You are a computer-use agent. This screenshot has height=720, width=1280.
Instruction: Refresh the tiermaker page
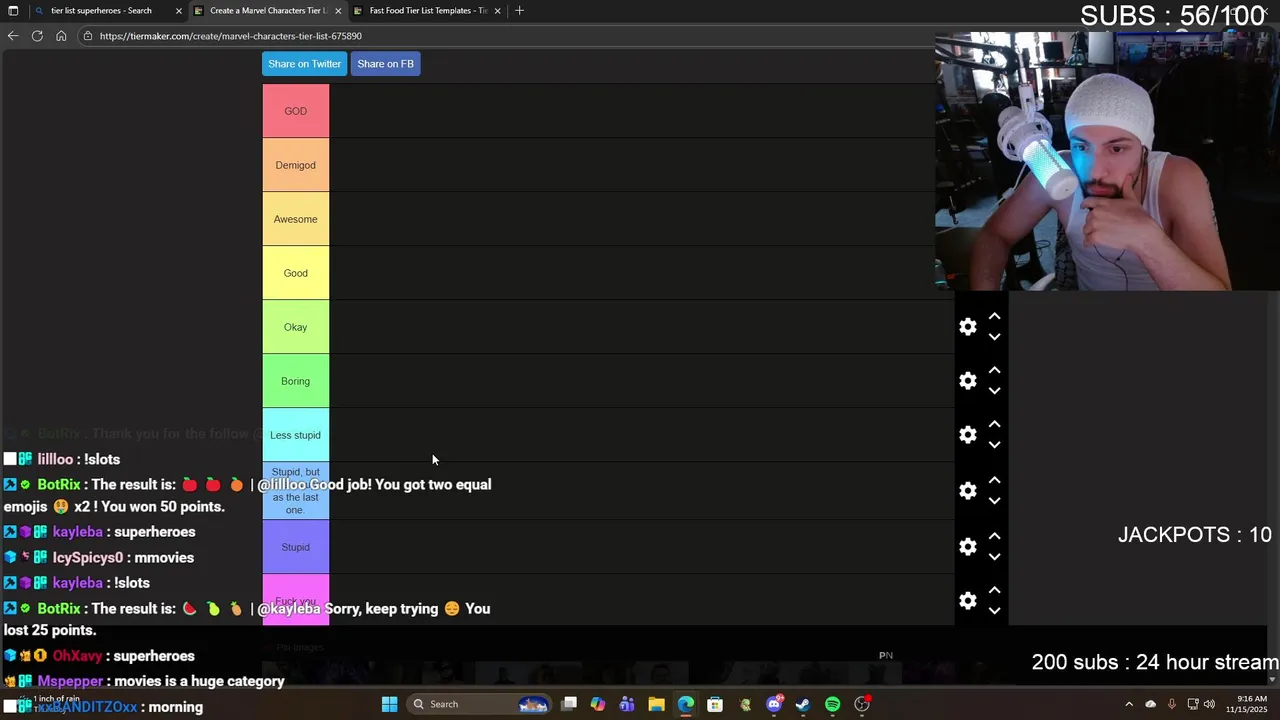37,36
